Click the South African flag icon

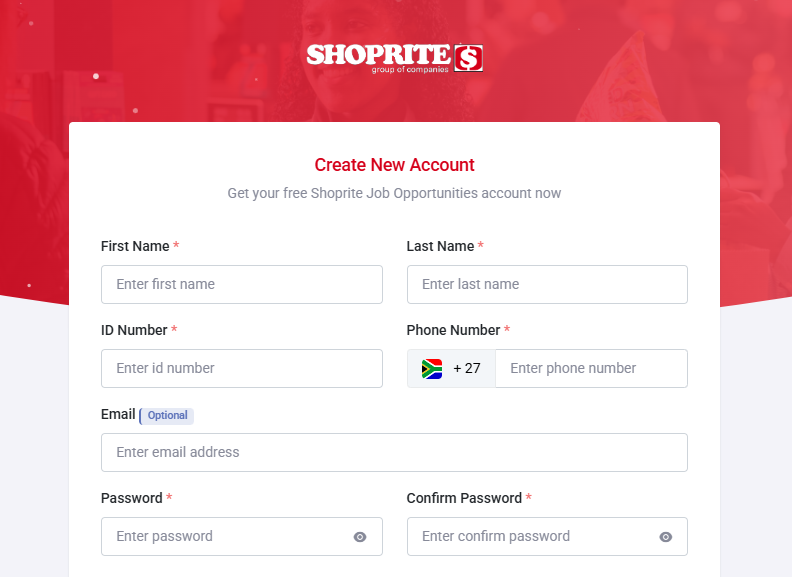pyautogui.click(x=432, y=368)
